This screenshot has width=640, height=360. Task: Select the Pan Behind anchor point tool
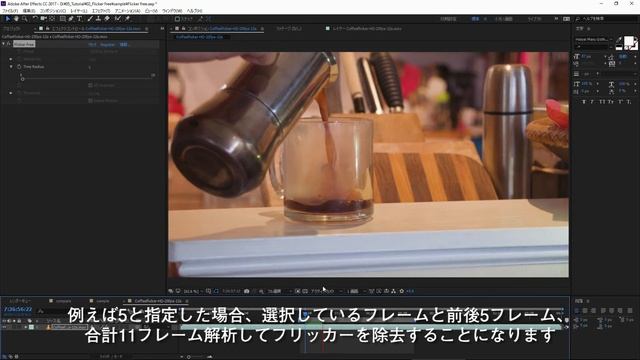pos(52,19)
